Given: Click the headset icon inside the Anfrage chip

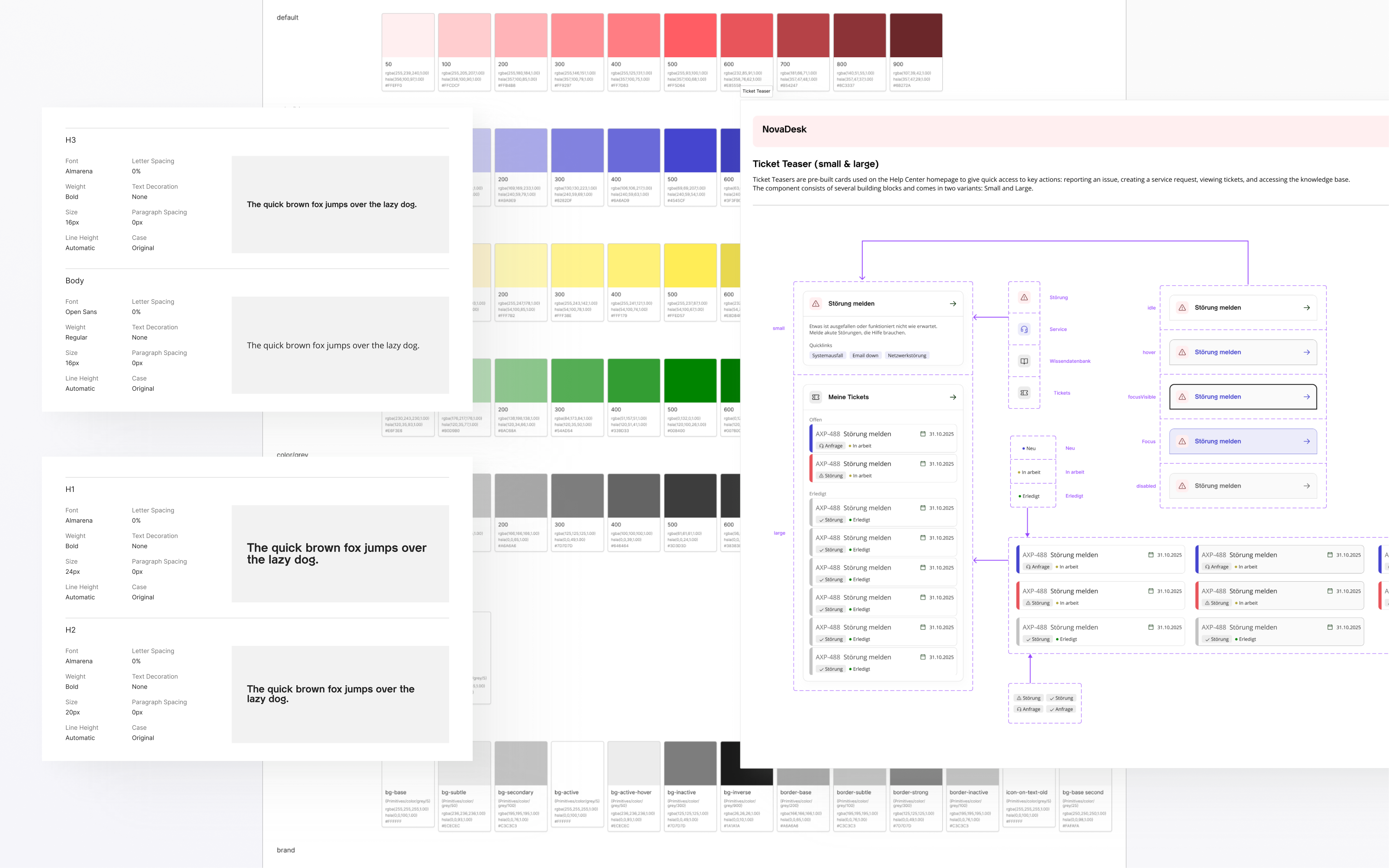Looking at the screenshot, I should click(x=822, y=446).
